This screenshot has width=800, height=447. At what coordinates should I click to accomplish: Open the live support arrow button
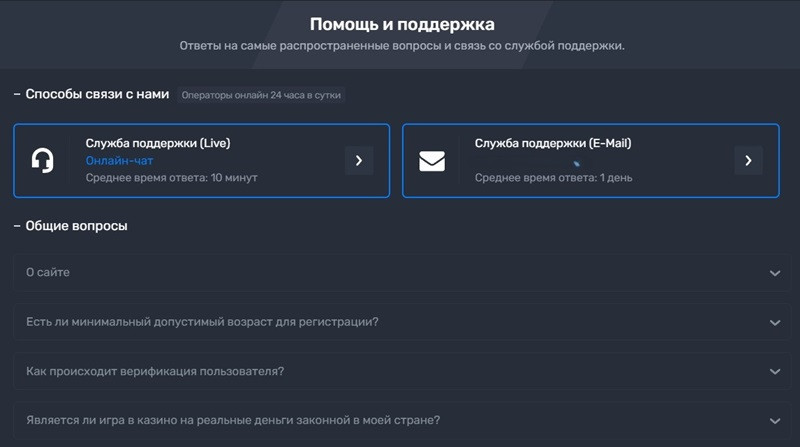tap(359, 161)
